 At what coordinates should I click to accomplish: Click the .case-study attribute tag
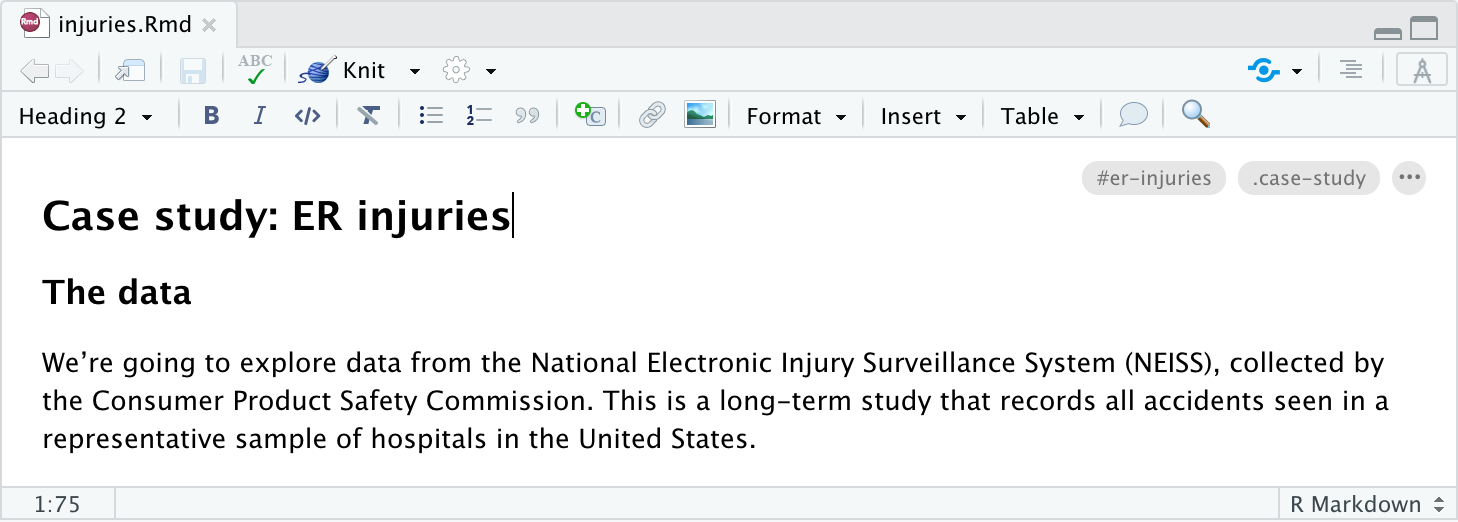pos(1309,178)
